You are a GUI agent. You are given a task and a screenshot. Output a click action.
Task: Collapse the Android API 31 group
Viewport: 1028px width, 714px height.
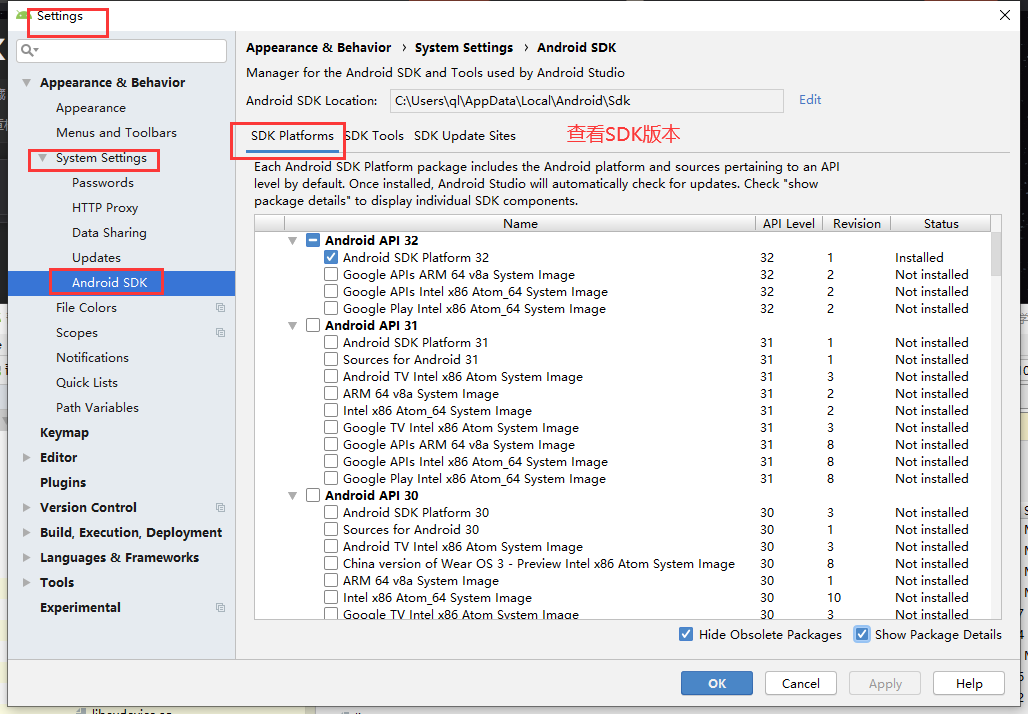click(292, 326)
